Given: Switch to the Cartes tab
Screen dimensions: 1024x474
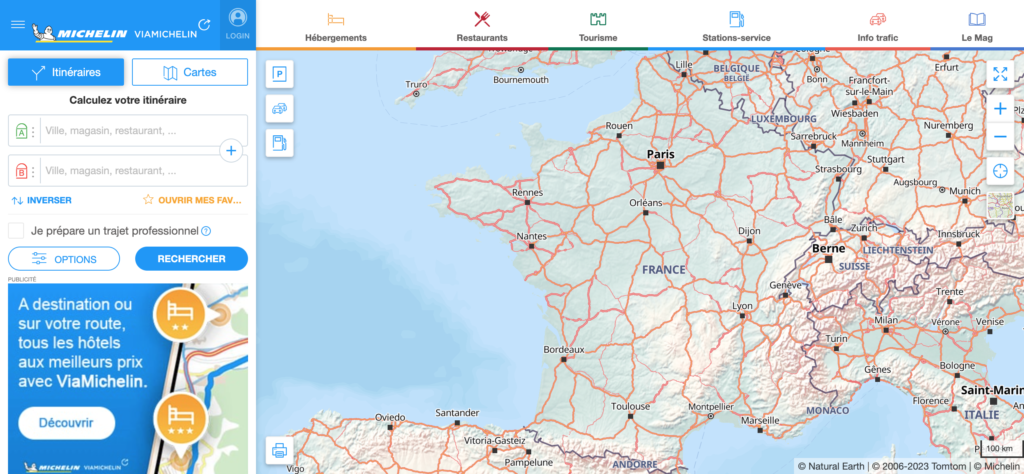Looking at the screenshot, I should (x=190, y=72).
